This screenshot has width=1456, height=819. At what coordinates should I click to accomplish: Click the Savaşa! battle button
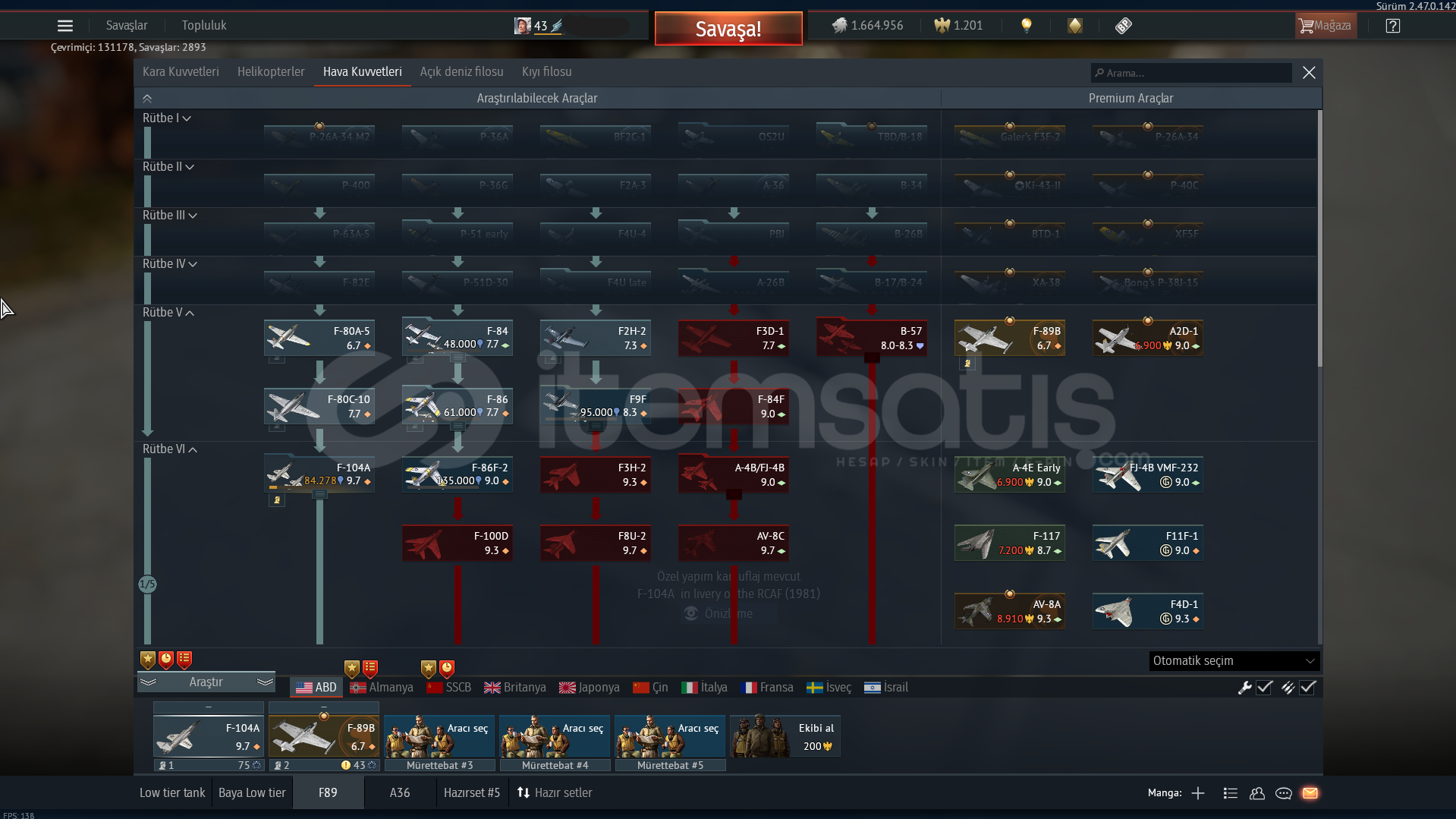[728, 29]
